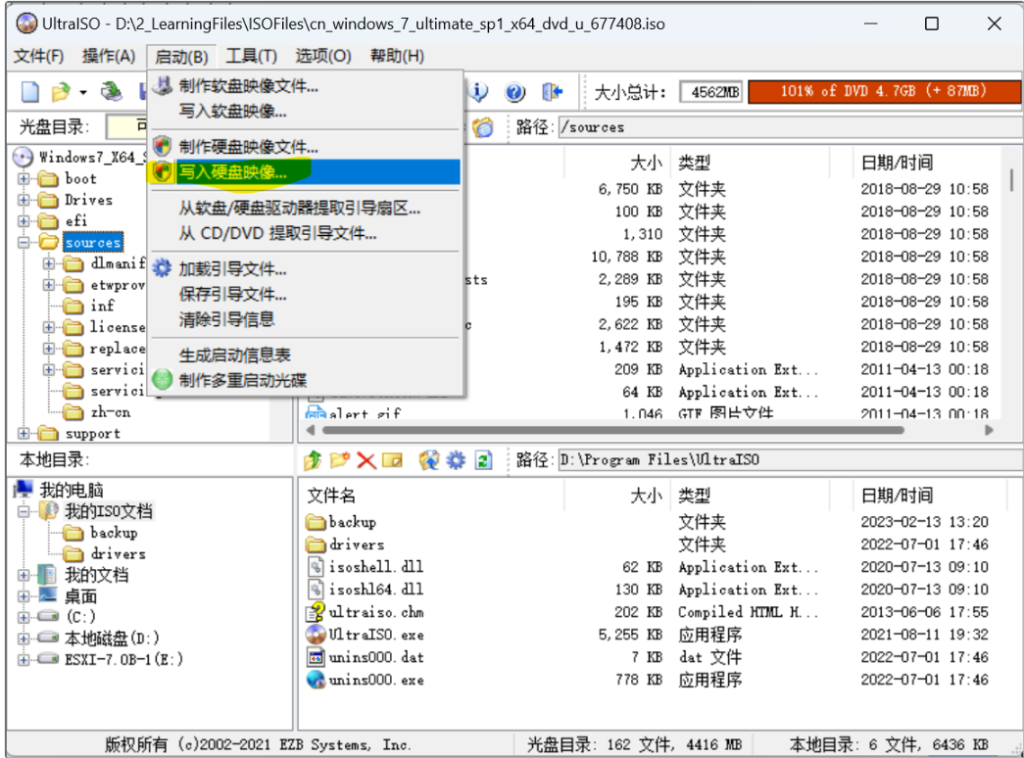Choose 写入硬盘映像... menu entry
The image size is (1024, 758).
point(306,172)
